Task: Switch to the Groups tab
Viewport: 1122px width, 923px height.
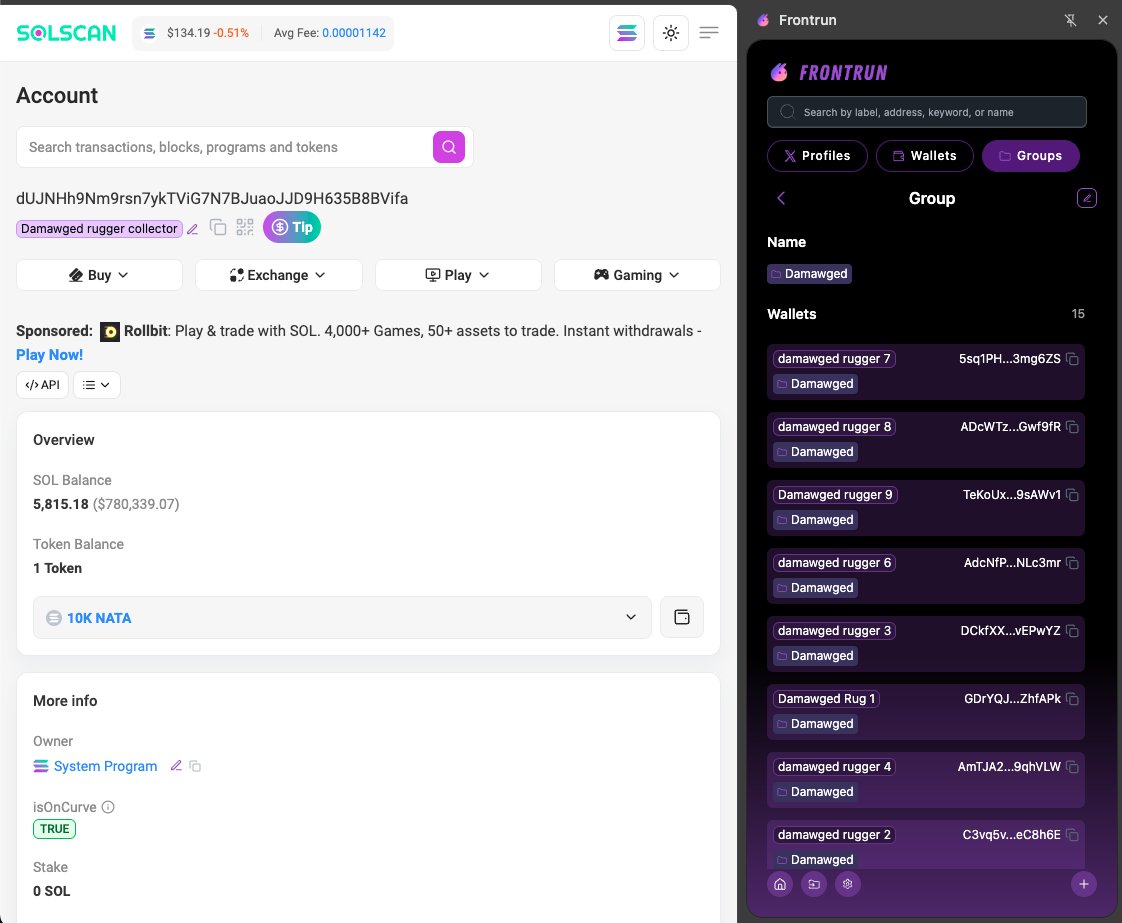Action: 1030,156
